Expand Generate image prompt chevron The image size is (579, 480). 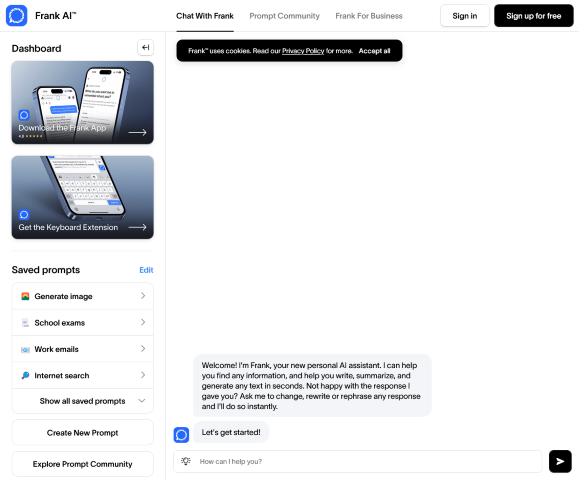143,296
